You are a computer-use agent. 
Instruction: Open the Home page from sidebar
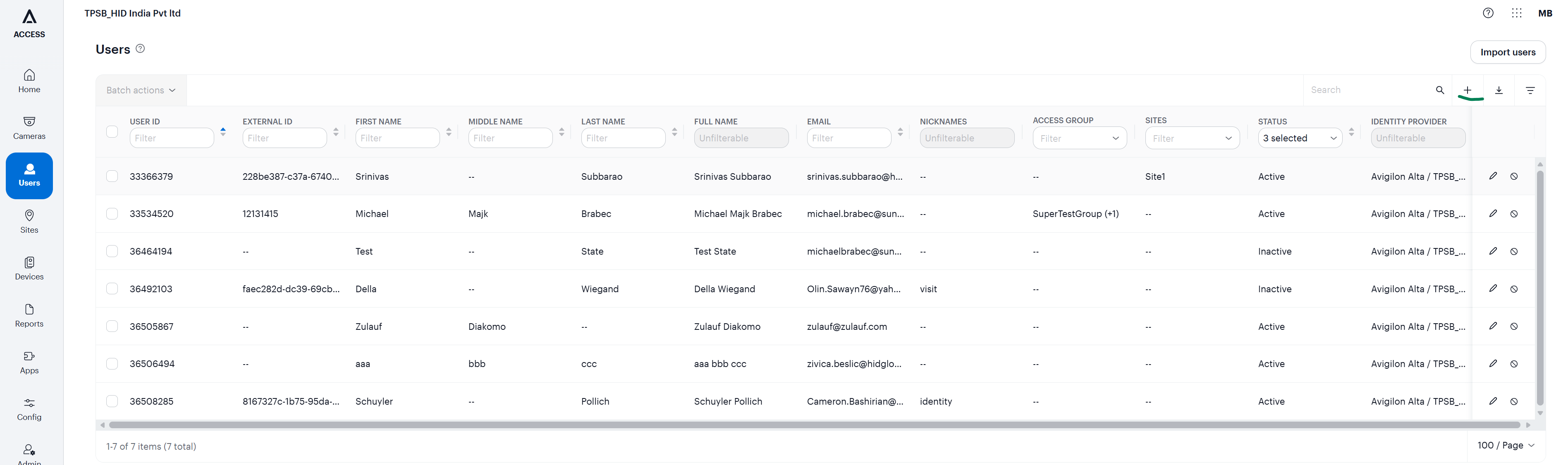(x=29, y=81)
